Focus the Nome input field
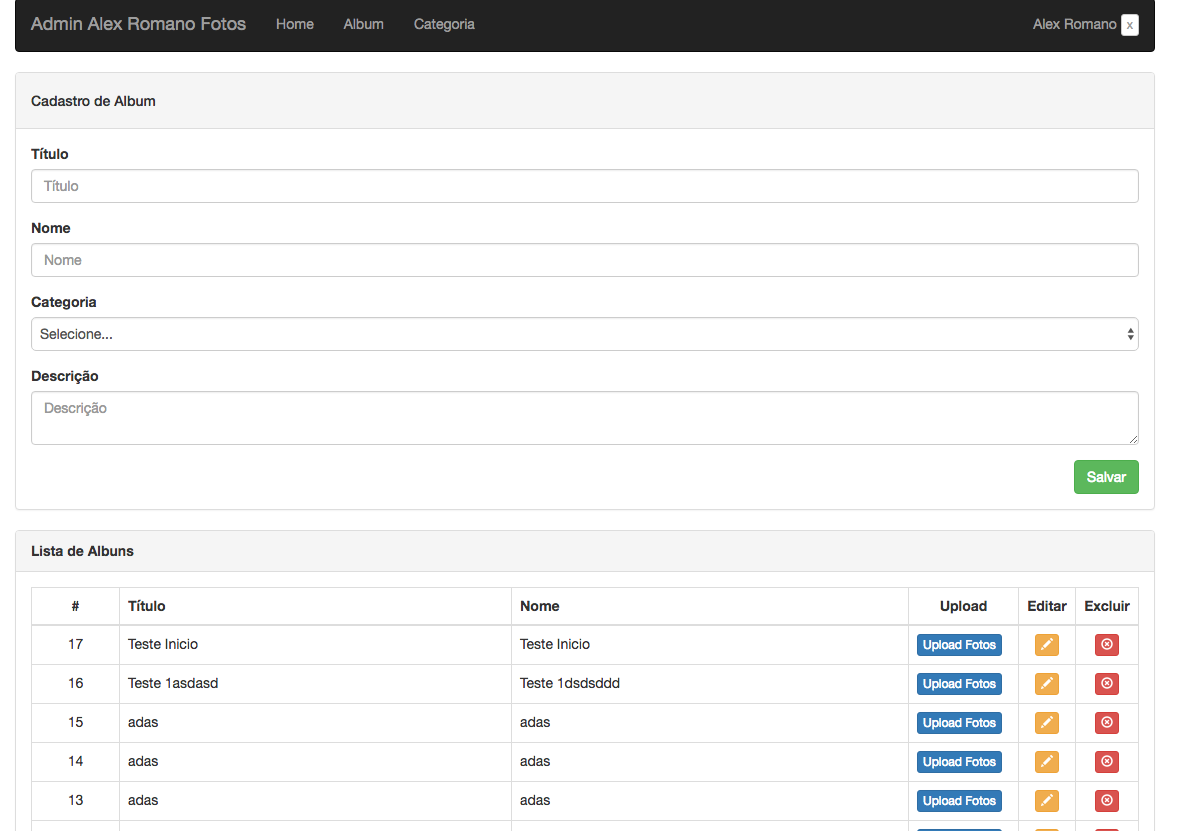1199x831 pixels. [x=584, y=260]
